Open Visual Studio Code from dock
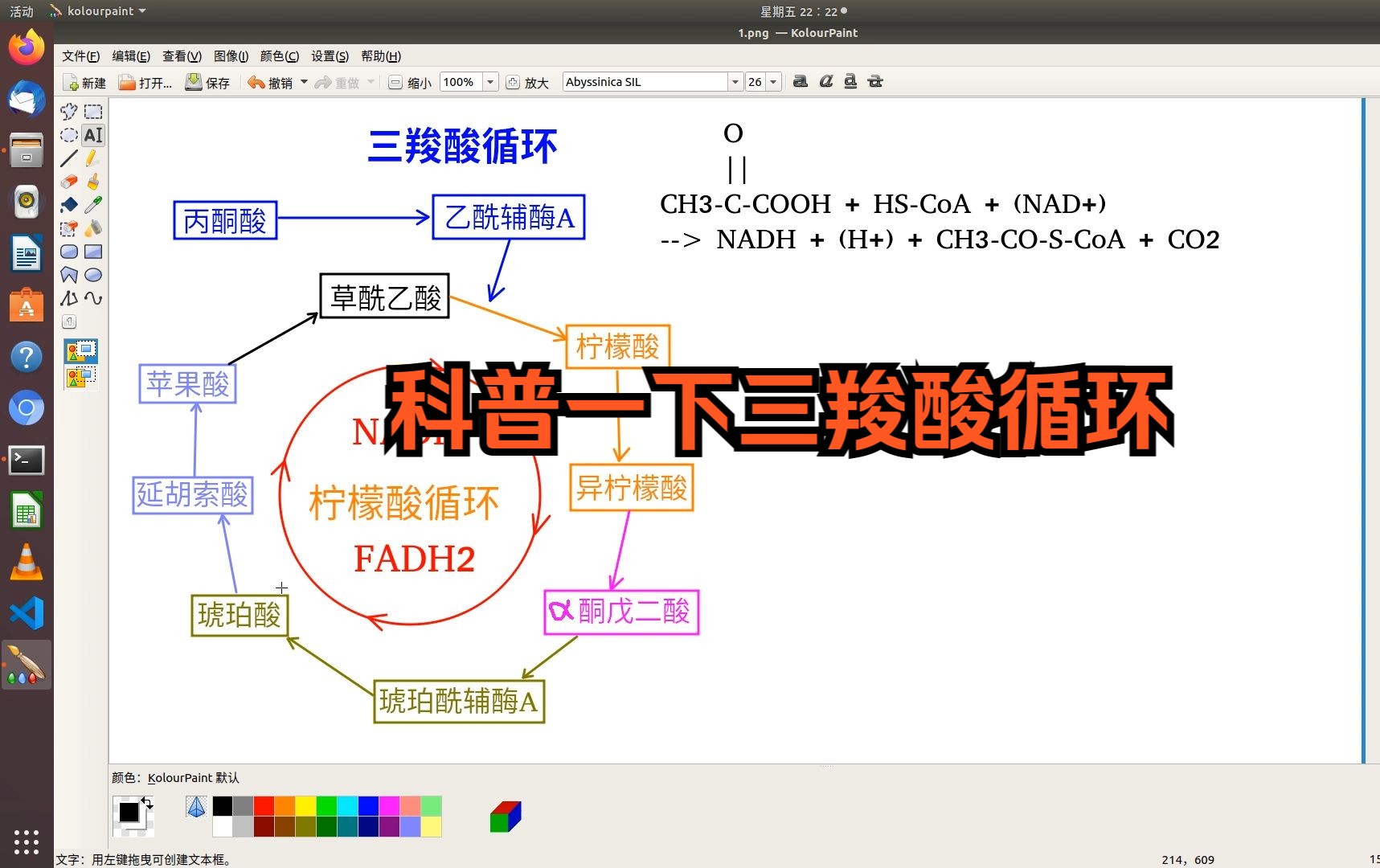 point(27,614)
